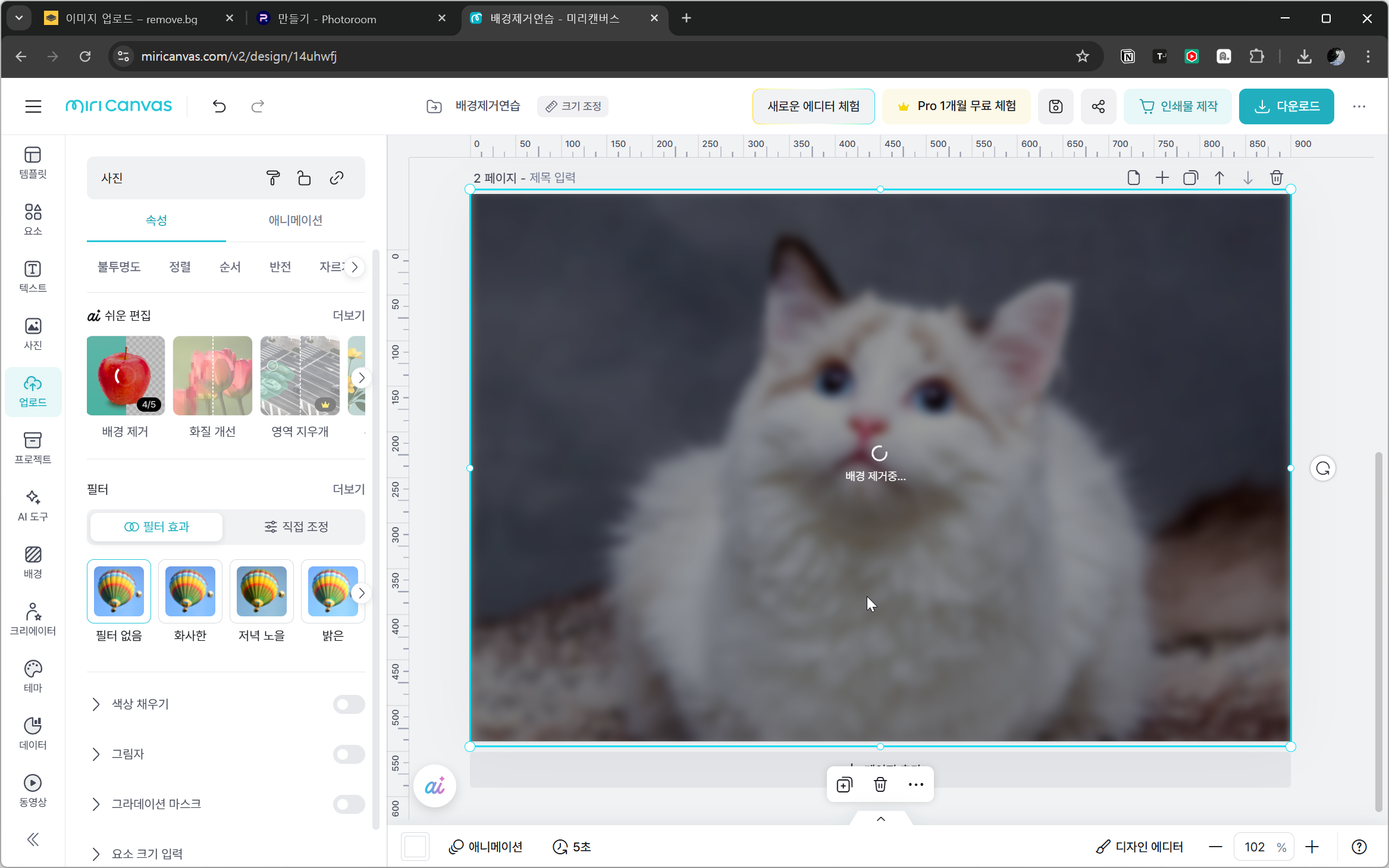Click the share icon in header
Image resolution: width=1389 pixels, height=868 pixels.
pos(1098,106)
